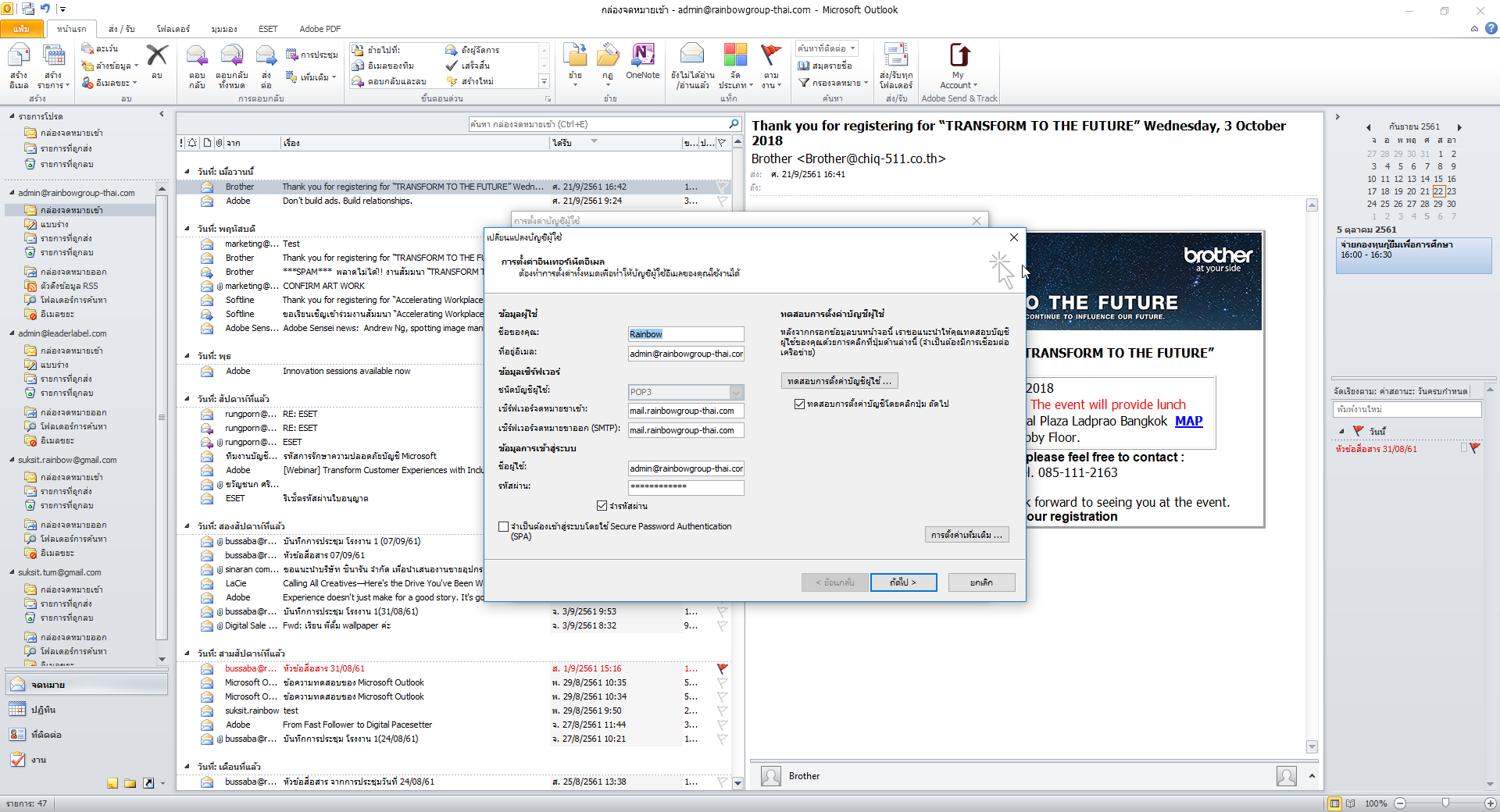Open the Junk (อีเมลขยะ) dropdown in ribbon
Screen dimensions: 1500x812
click(x=109, y=83)
